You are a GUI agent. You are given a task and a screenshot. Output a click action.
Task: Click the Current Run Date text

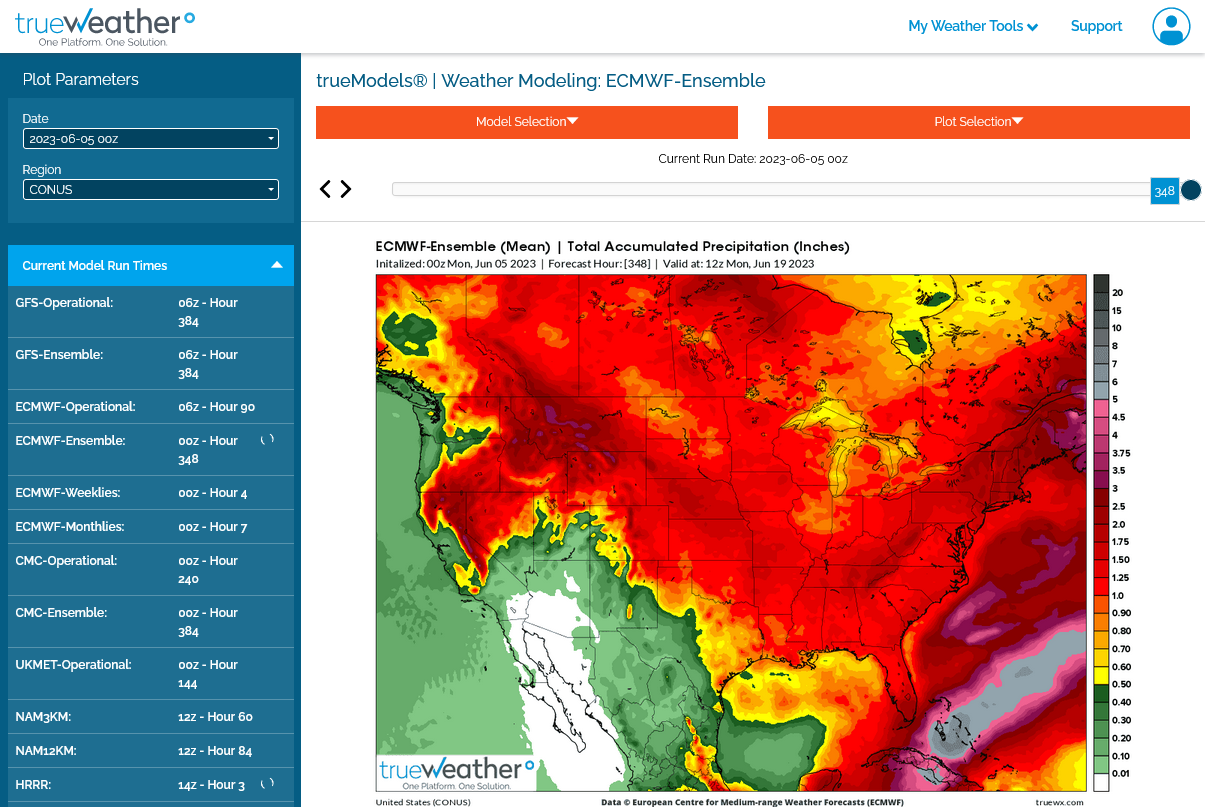[753, 159]
